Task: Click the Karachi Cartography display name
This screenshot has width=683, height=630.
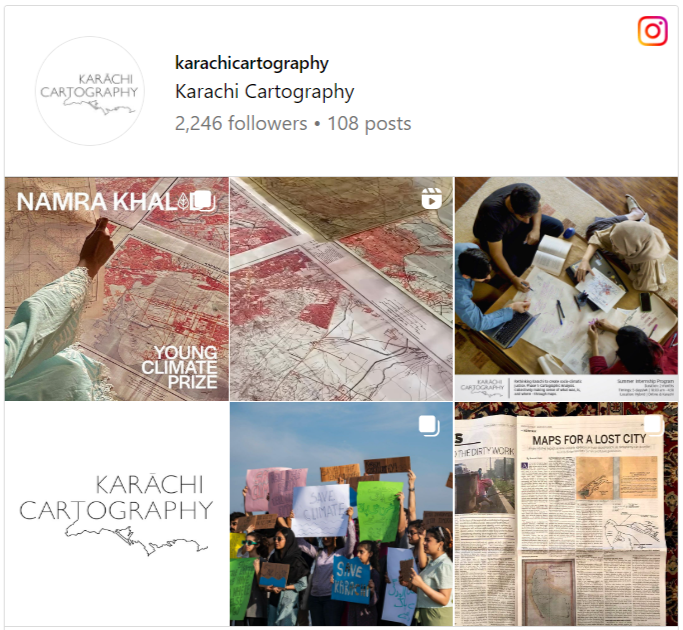Action: click(264, 92)
